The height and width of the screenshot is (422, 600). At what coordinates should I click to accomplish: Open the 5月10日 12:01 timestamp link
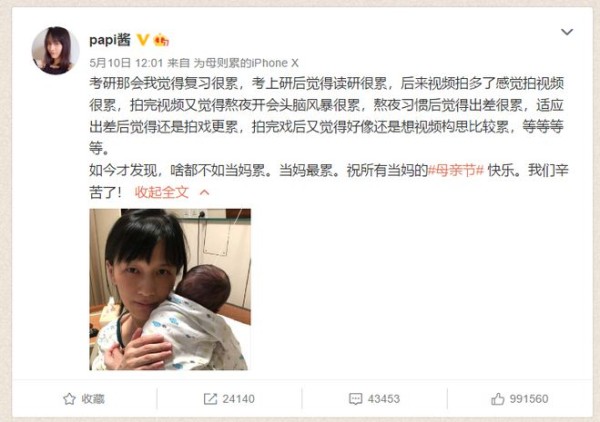126,63
